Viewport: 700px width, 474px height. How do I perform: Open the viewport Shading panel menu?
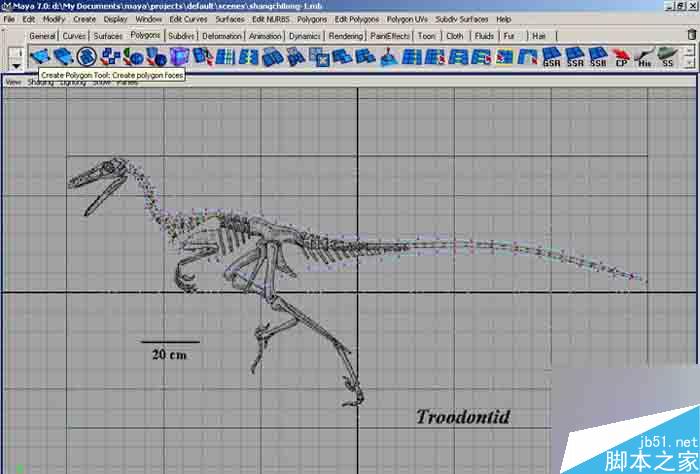tap(40, 83)
